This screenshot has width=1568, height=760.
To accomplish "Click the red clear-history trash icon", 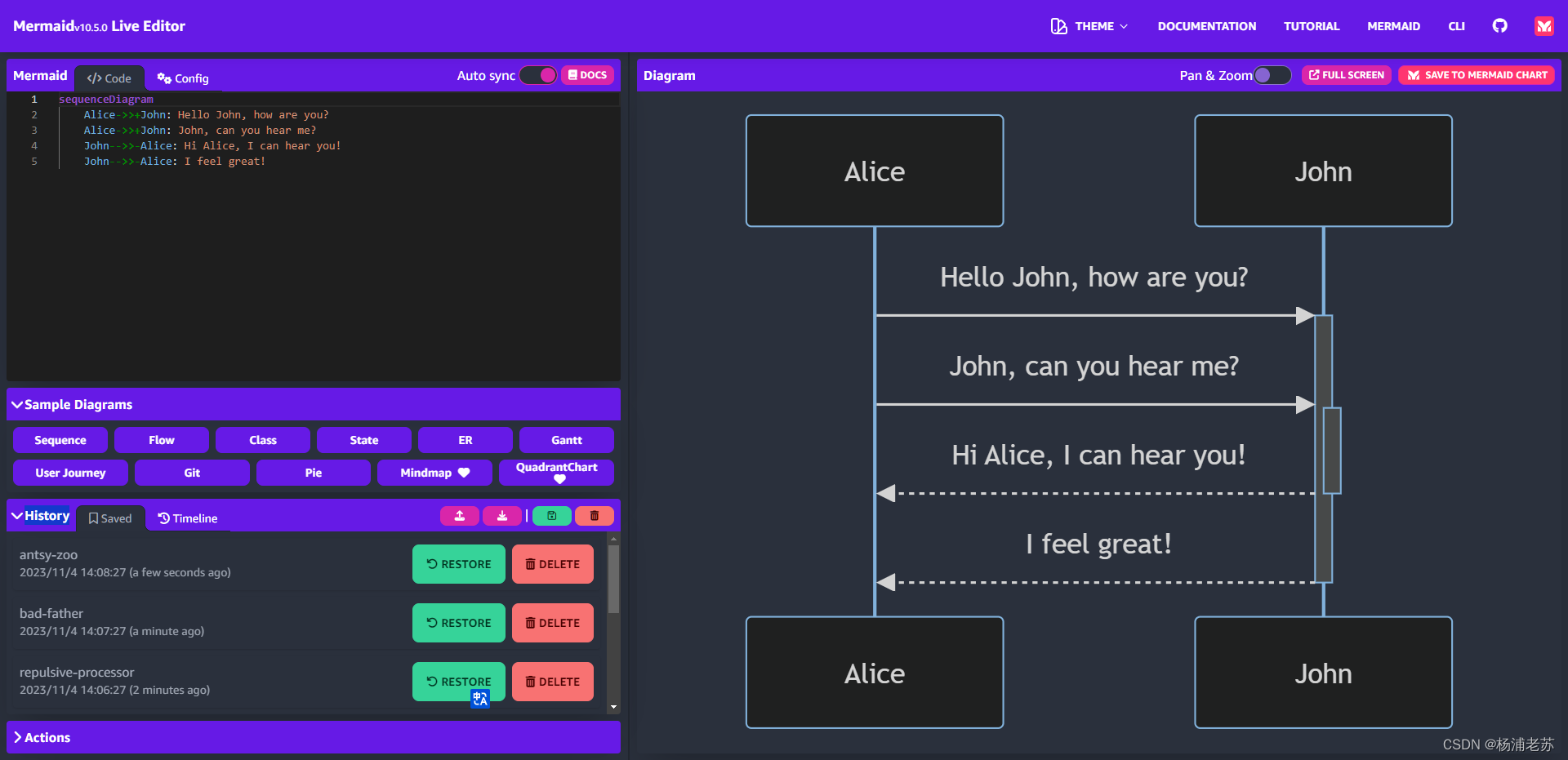I will click(x=595, y=516).
